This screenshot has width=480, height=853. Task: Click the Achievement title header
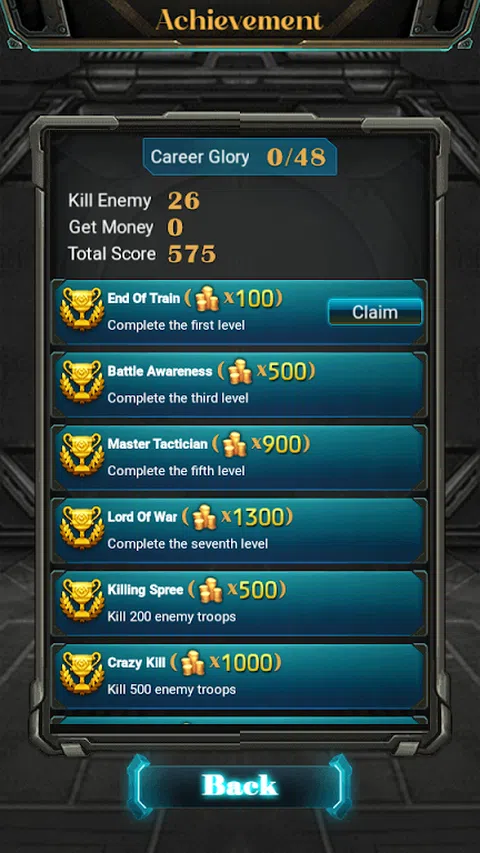point(239,21)
